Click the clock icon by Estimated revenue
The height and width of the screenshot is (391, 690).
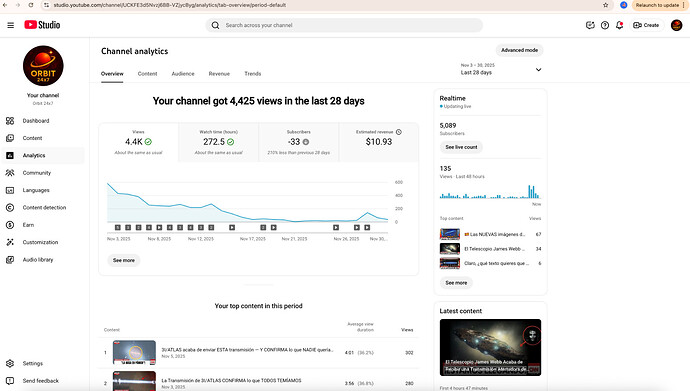pyautogui.click(x=399, y=132)
